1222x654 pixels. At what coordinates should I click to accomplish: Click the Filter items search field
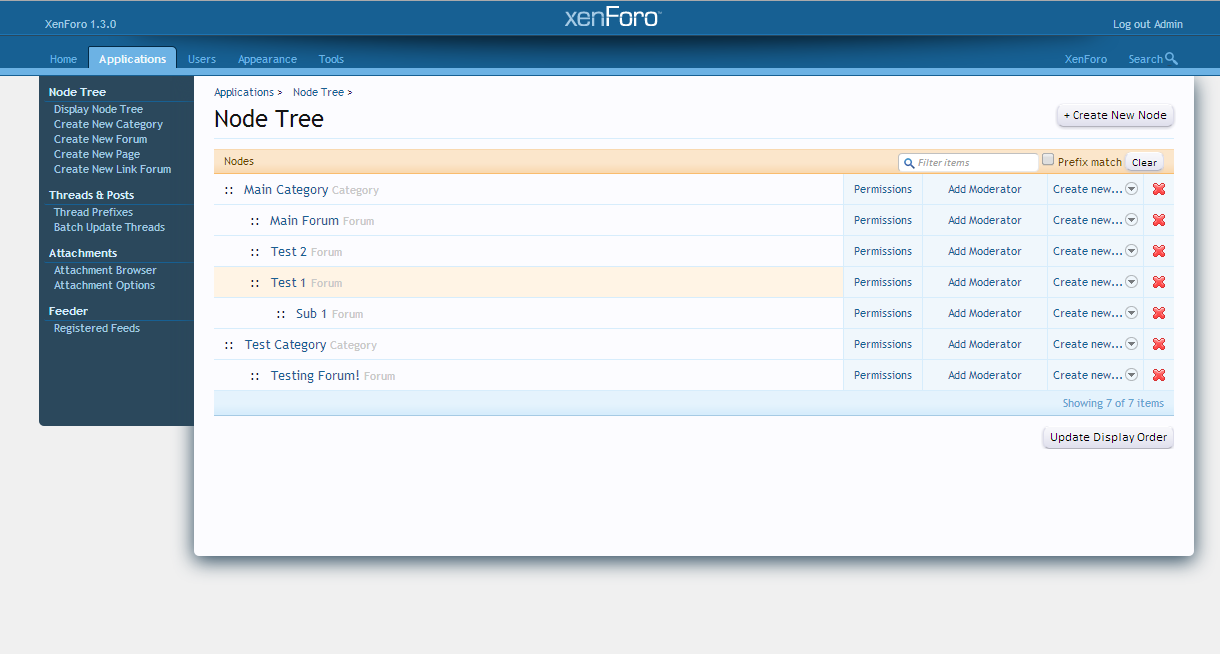click(x=968, y=162)
